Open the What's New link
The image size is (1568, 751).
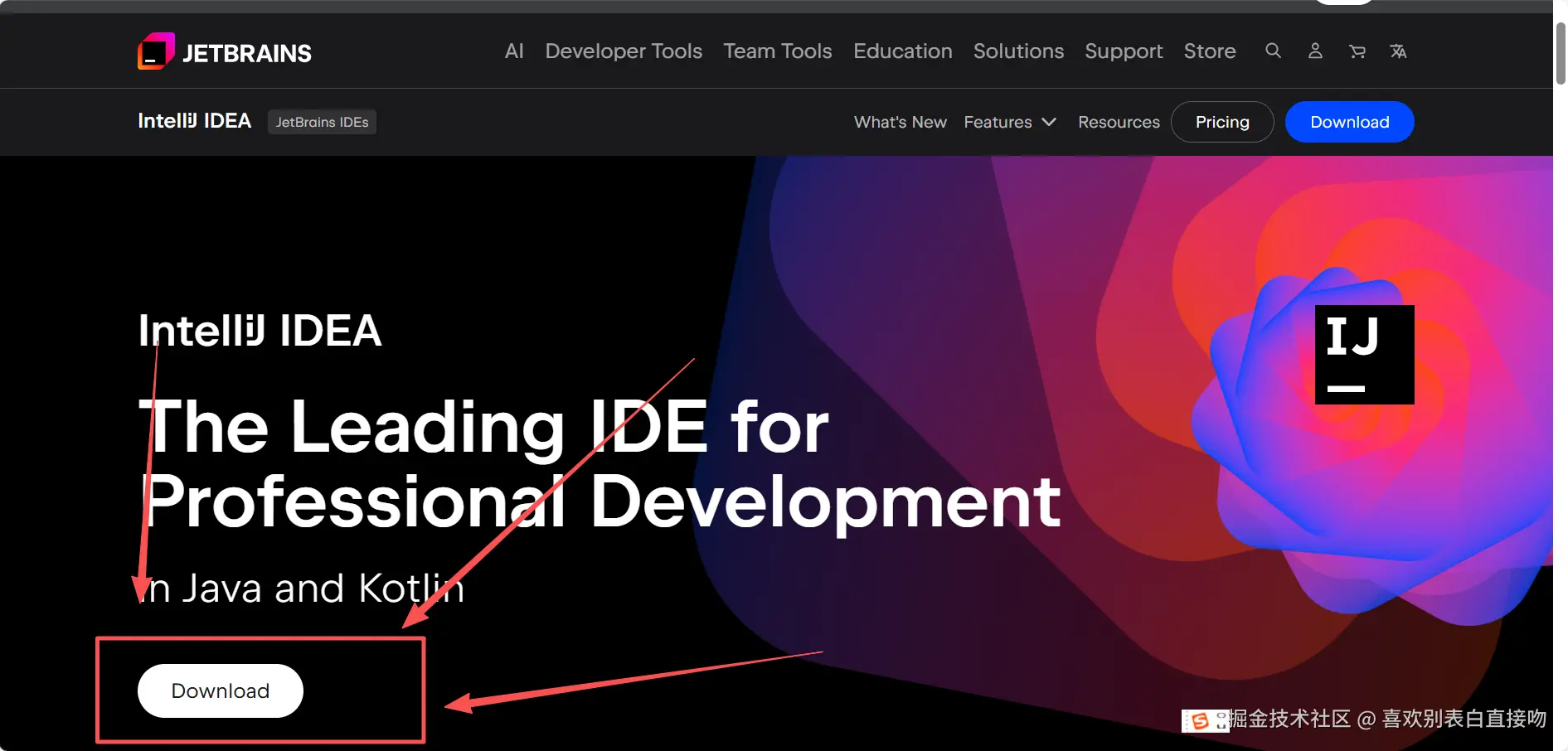tap(901, 122)
